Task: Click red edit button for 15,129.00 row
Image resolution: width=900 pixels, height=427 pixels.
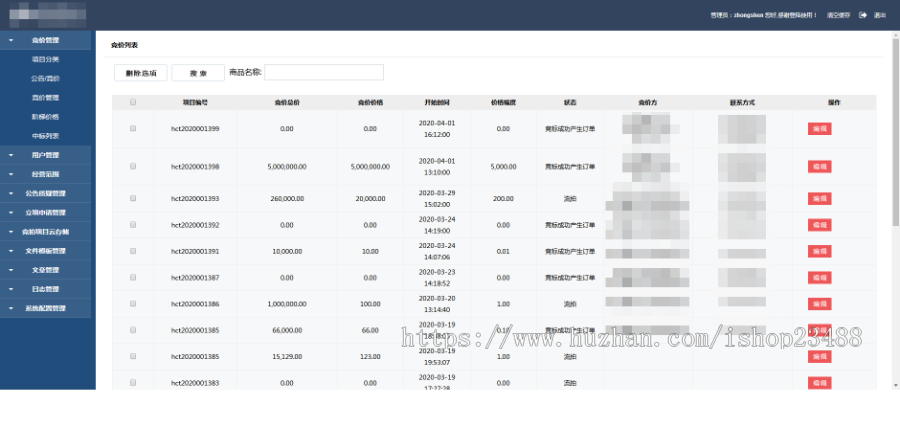Action: click(x=820, y=357)
